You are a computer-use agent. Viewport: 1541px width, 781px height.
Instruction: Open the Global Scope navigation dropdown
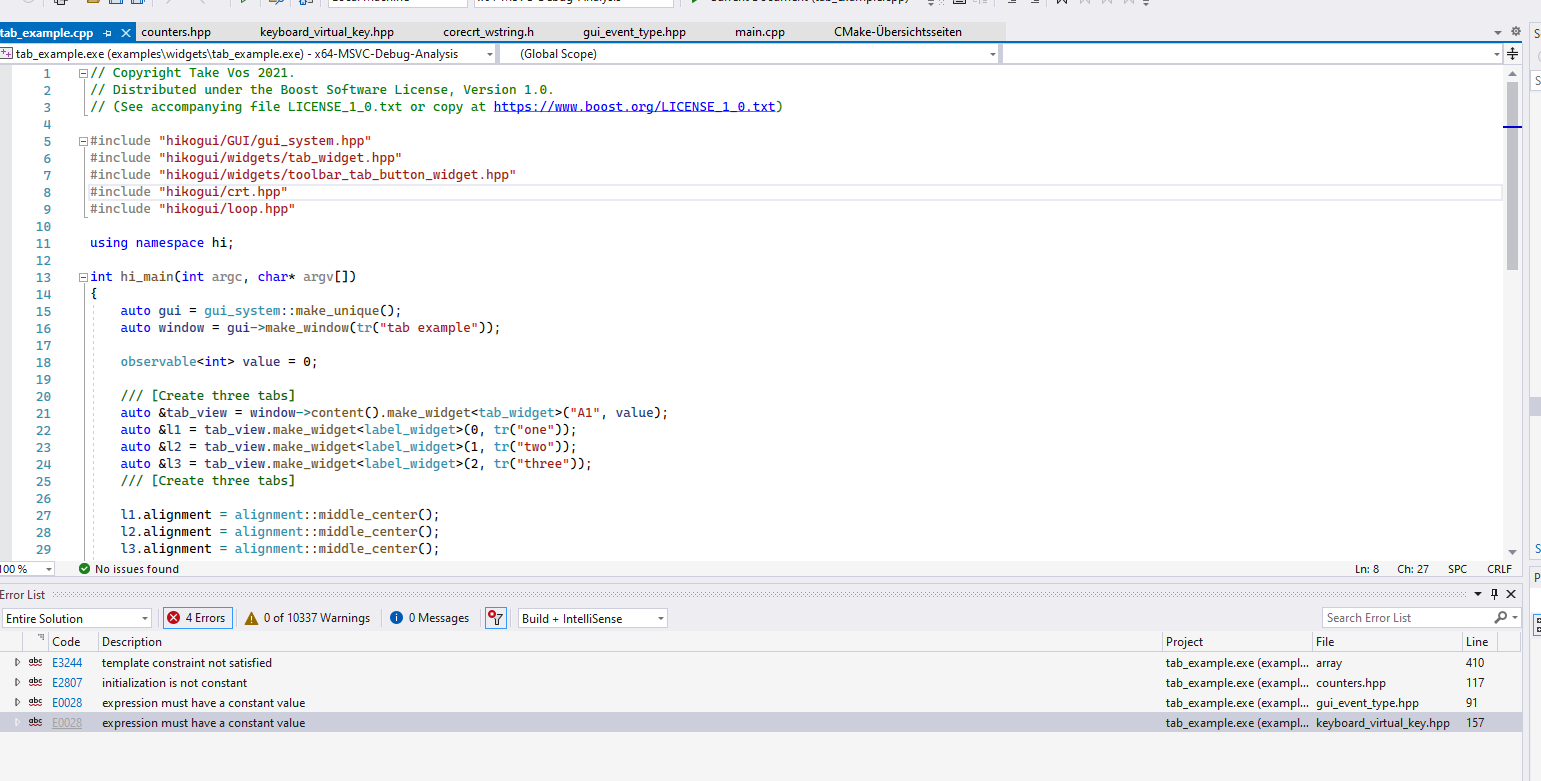pyautogui.click(x=750, y=54)
